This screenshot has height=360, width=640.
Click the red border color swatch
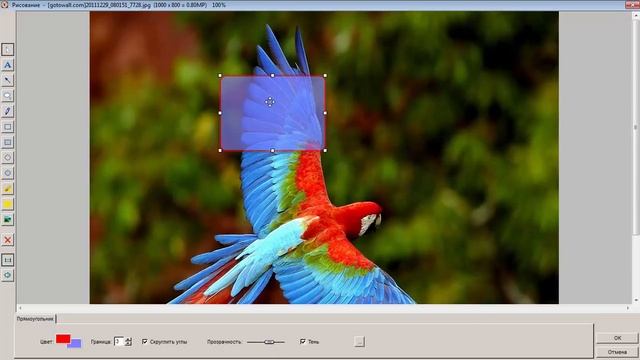(63, 339)
